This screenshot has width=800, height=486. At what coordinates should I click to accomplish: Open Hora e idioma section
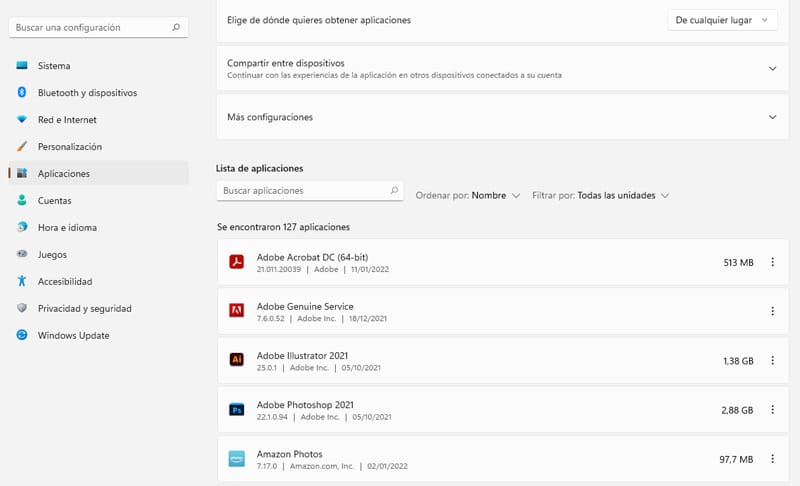point(98,227)
